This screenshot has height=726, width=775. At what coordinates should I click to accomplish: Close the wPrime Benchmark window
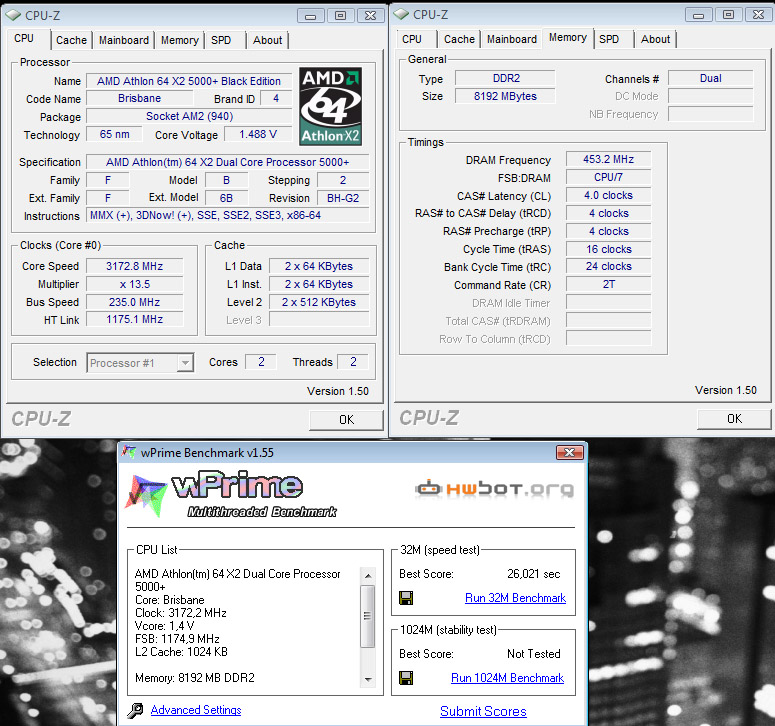tap(569, 452)
